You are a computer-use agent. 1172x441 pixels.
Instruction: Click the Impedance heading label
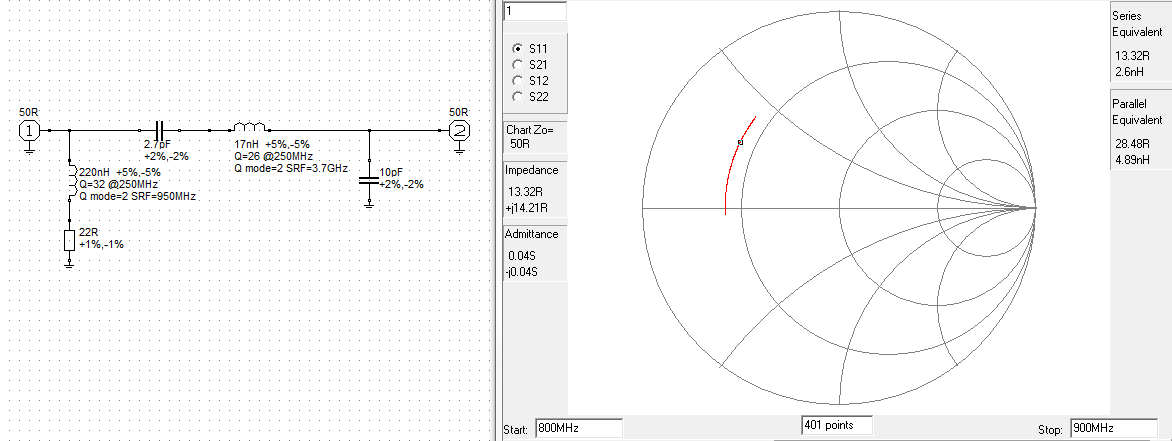[531, 170]
